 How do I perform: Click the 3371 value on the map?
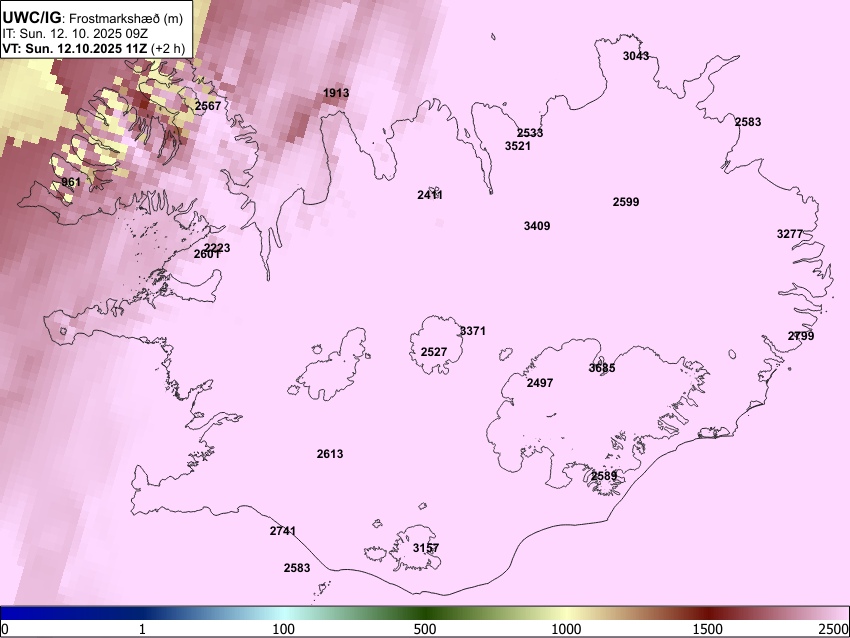coord(473,331)
